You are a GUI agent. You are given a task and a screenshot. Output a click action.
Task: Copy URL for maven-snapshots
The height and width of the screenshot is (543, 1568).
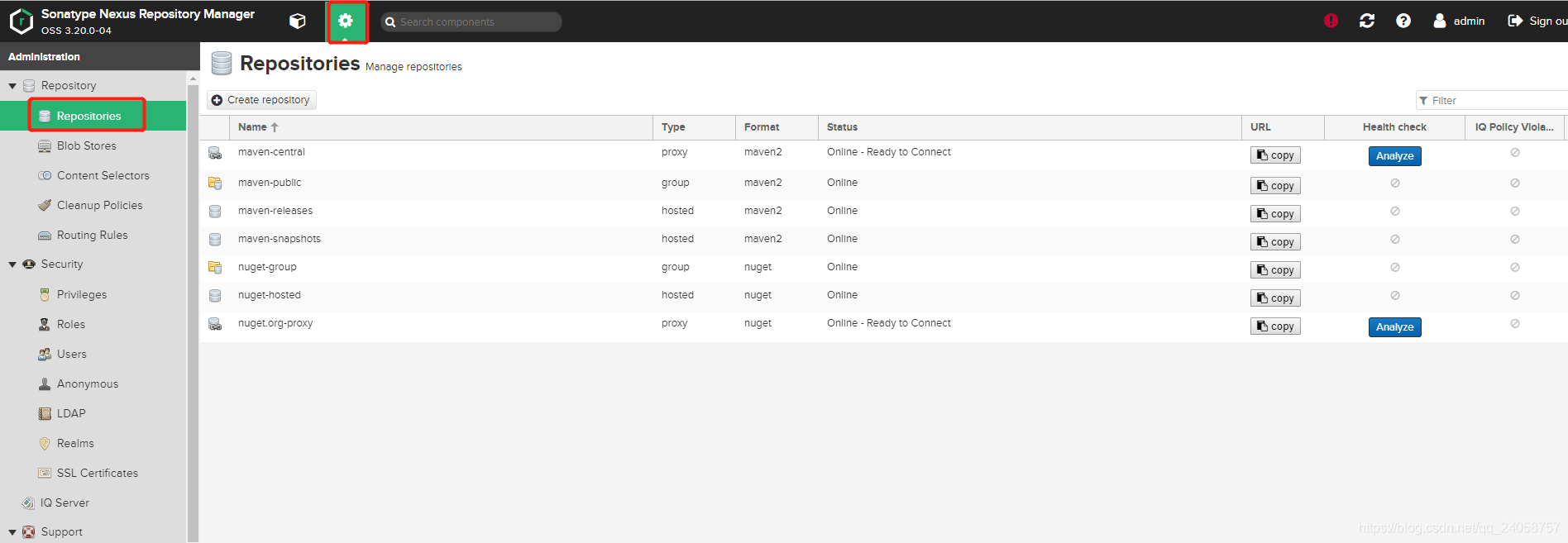1275,242
